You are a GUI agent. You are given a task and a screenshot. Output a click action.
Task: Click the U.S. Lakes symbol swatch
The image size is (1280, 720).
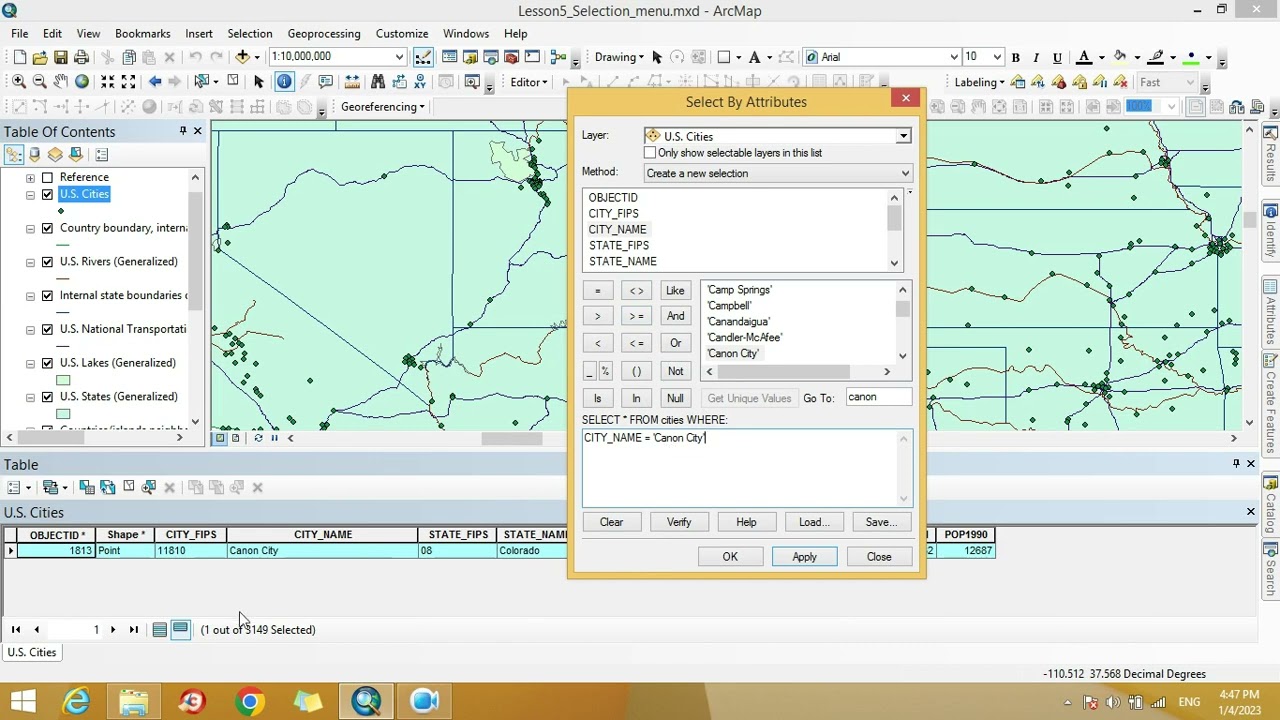click(x=63, y=380)
